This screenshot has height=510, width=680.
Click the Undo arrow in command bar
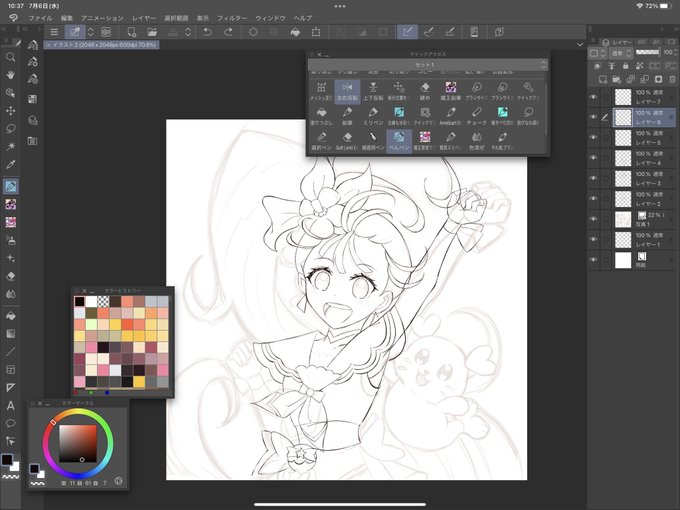(208, 32)
